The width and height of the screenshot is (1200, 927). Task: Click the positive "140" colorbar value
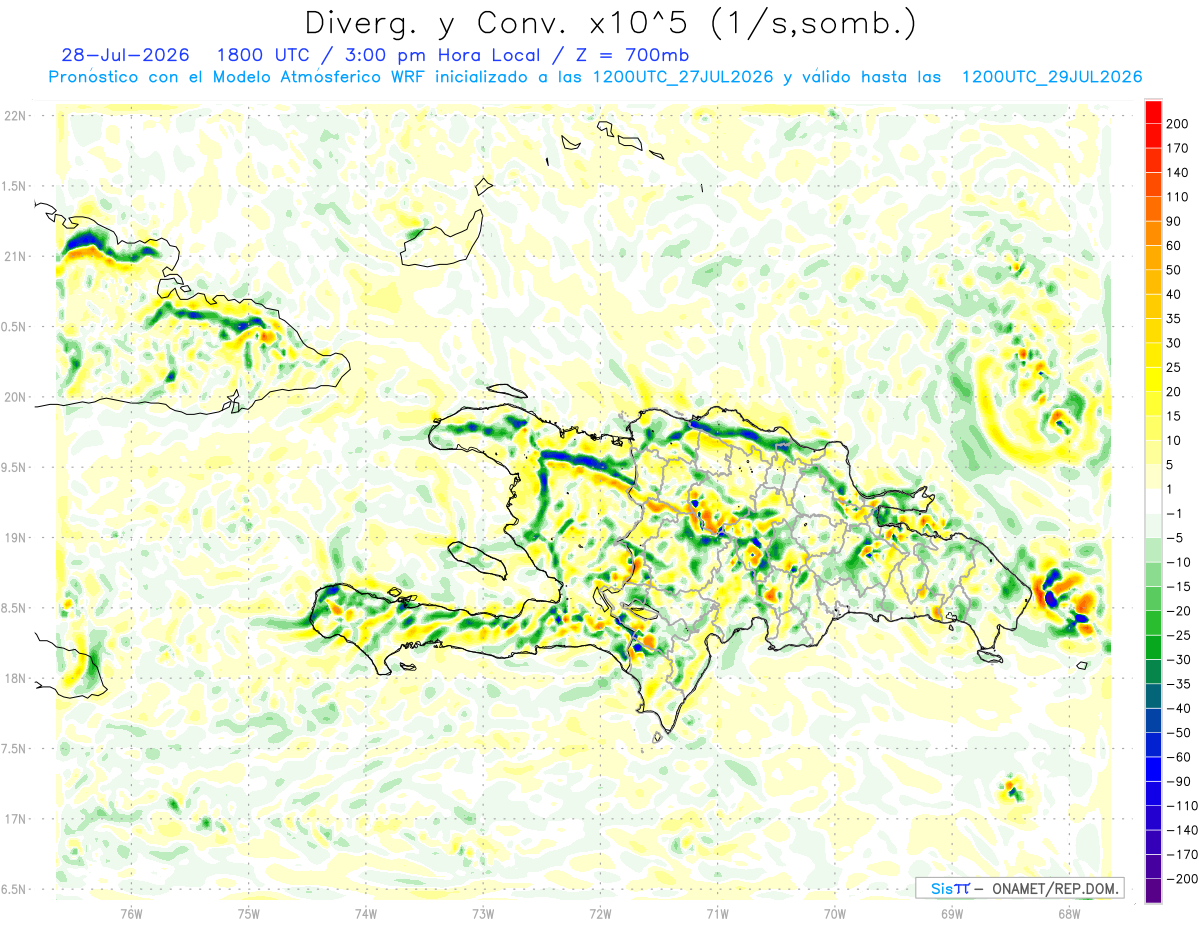click(1177, 172)
